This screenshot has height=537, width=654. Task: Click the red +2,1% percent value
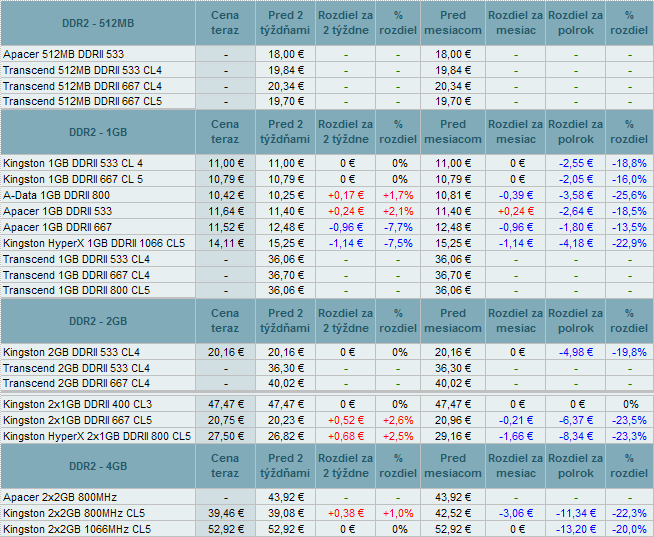pyautogui.click(x=398, y=211)
